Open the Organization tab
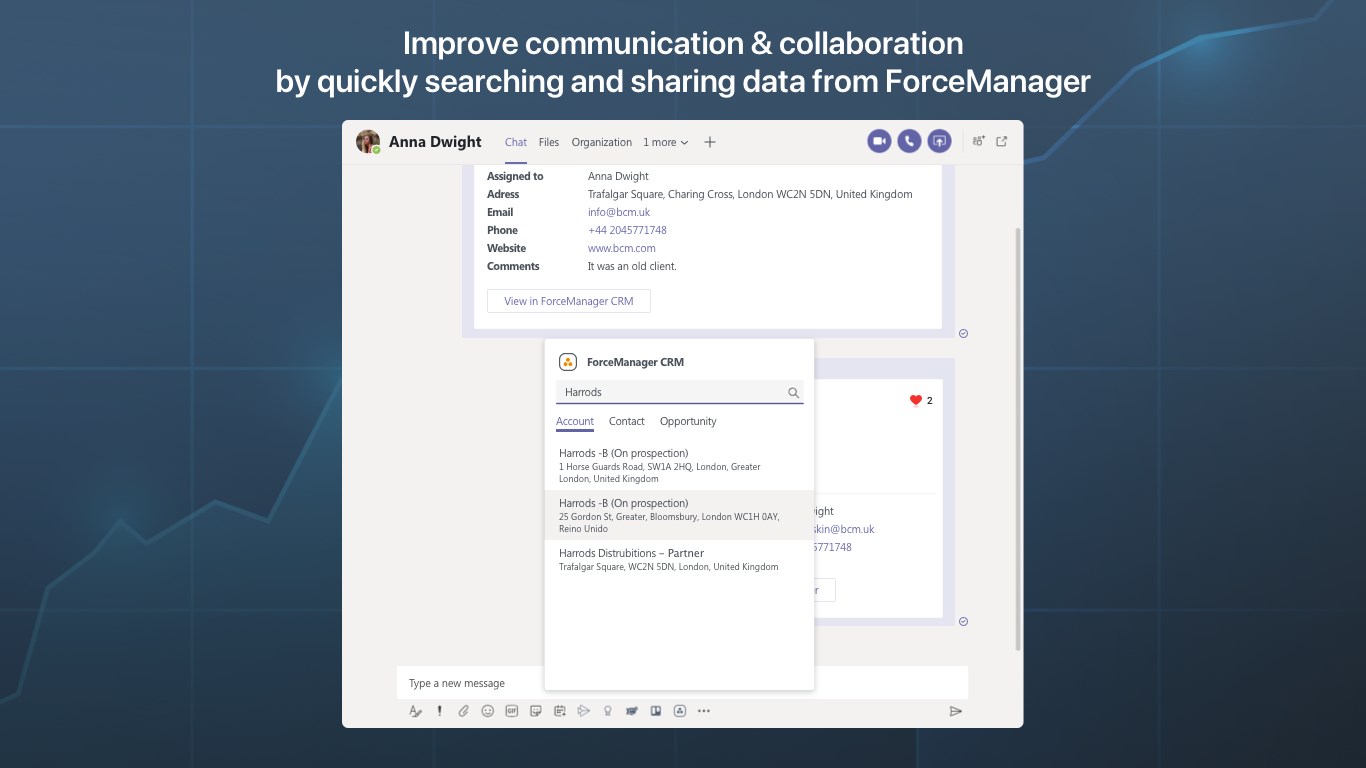This screenshot has height=768, width=1366. (x=602, y=142)
